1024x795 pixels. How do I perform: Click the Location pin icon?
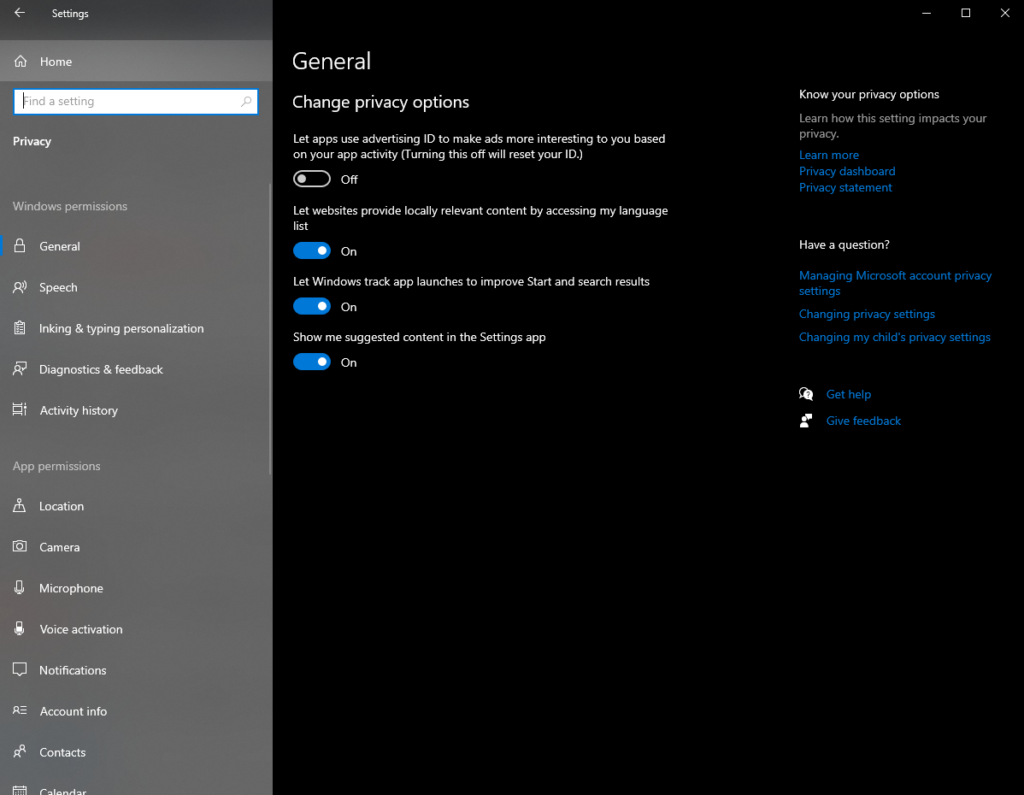[x=20, y=505]
